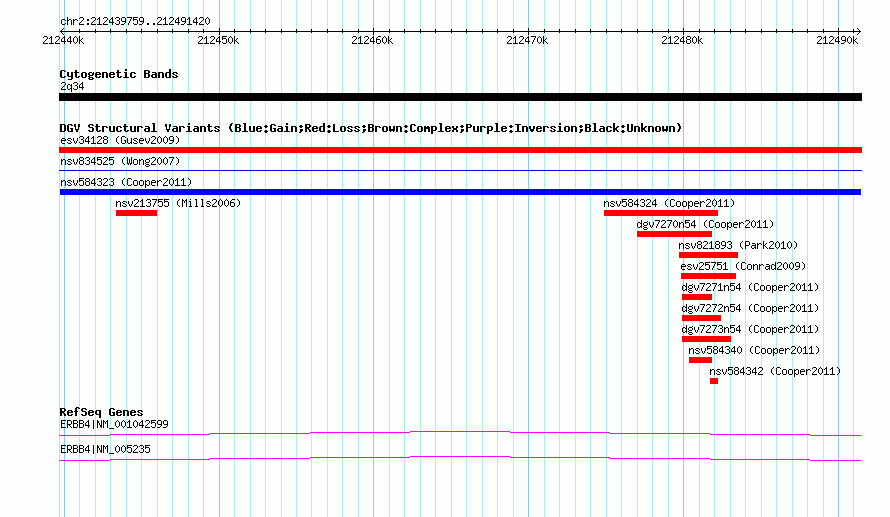Select the thick blue nsv584323 gain bar

coord(460,192)
